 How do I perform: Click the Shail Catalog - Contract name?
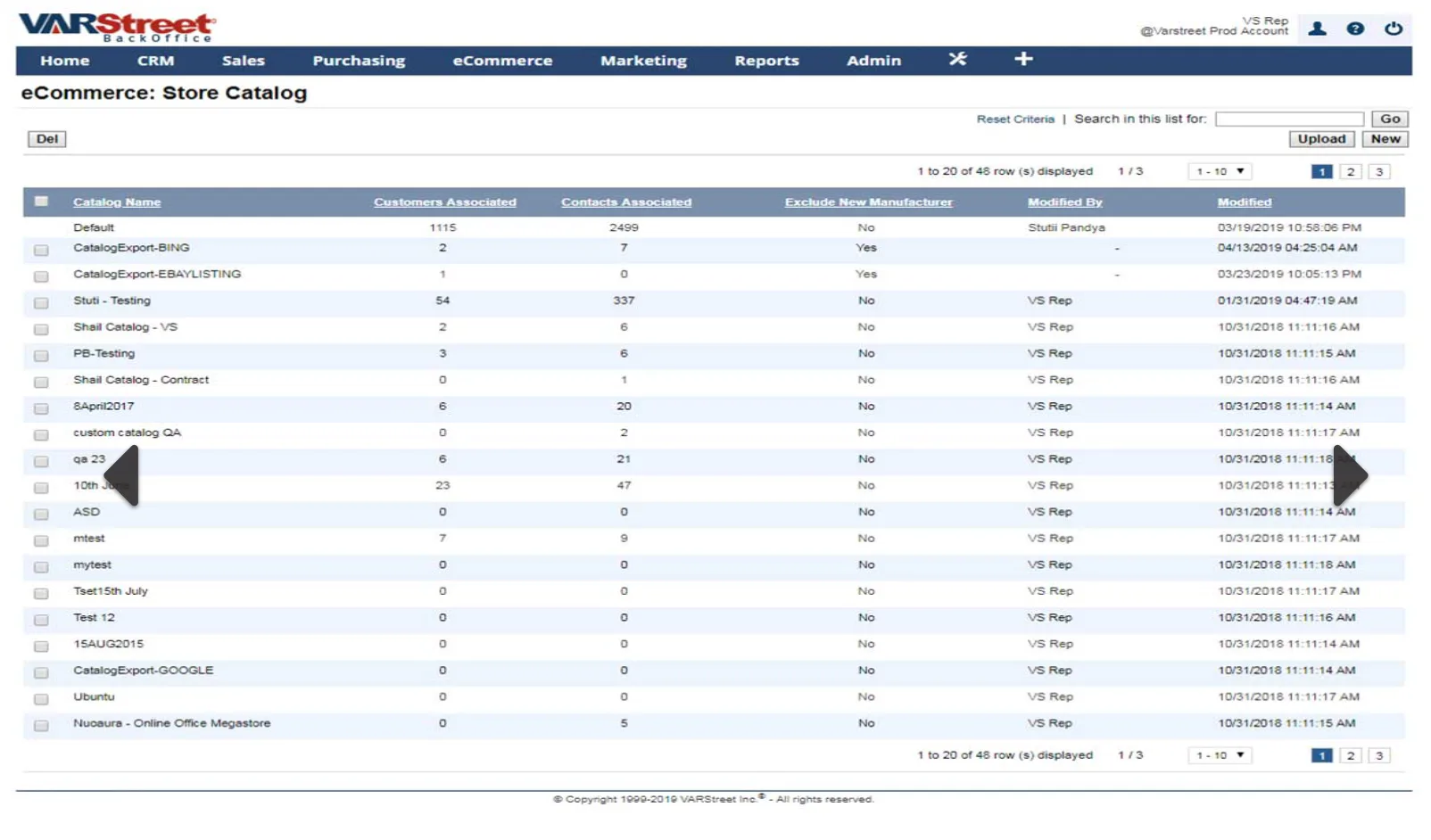point(141,380)
